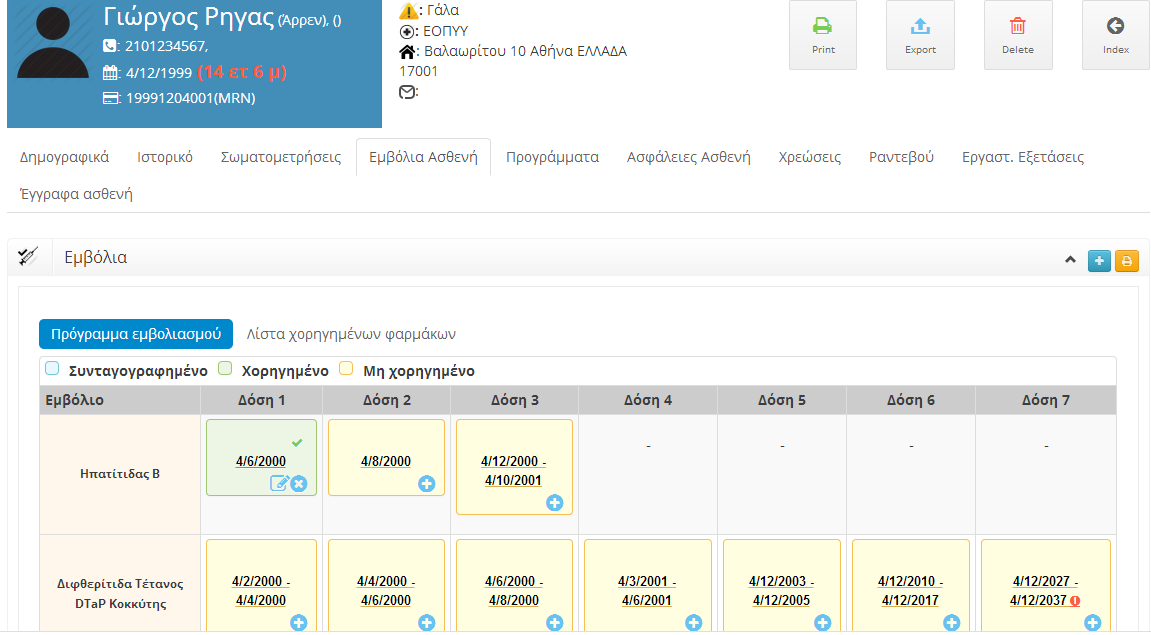Switch to the Ιστορικό tab
Image resolution: width=1151 pixels, height=635 pixels.
[165, 157]
